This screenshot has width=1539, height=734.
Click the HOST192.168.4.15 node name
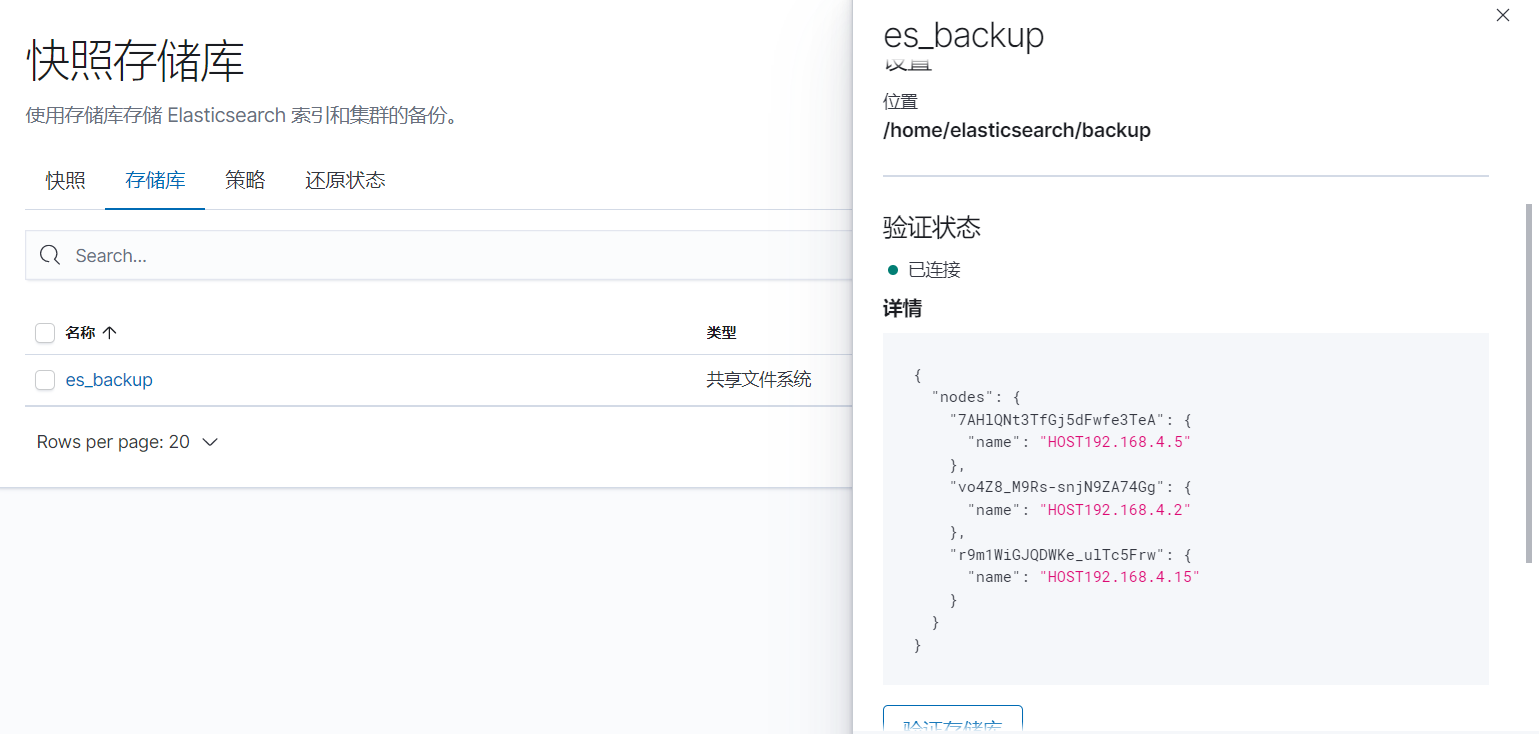[1120, 577]
